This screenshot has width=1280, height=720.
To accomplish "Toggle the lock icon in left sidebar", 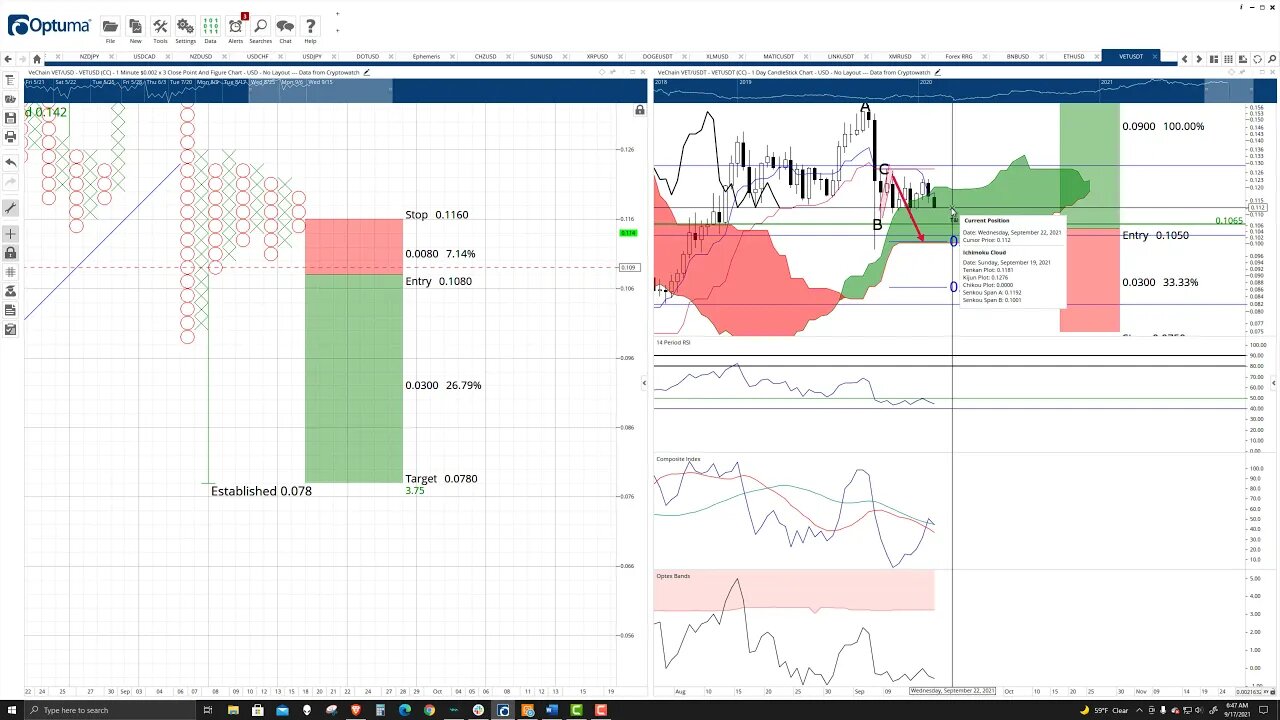I will 9,253.
